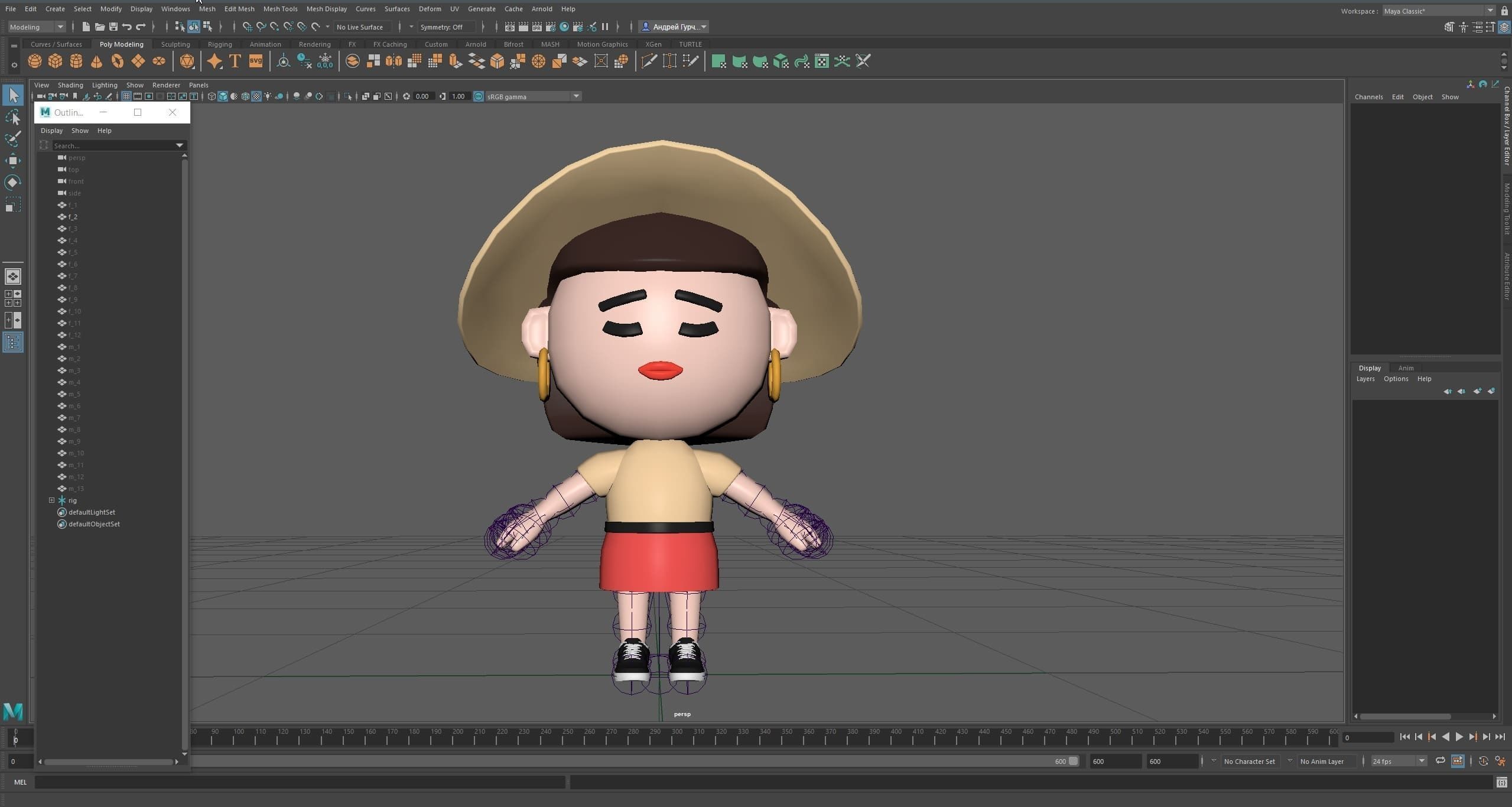Open the Workspace Maya Classic dropdown
The image size is (1512, 807).
[1438, 11]
